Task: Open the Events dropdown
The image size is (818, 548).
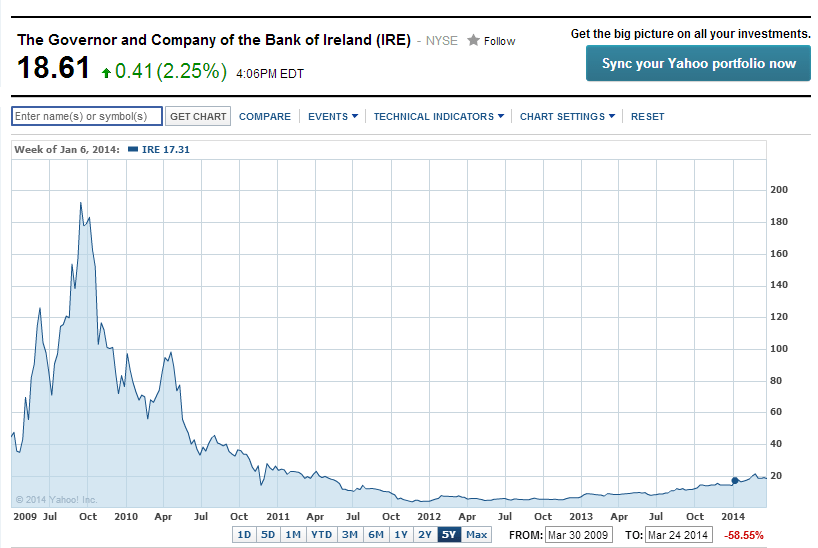Action: (333, 116)
